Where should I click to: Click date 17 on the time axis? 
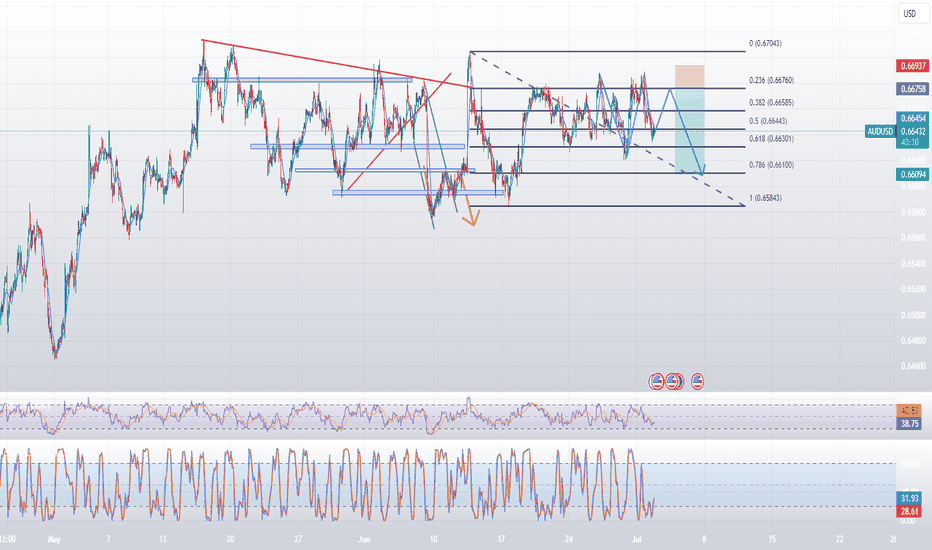501,539
